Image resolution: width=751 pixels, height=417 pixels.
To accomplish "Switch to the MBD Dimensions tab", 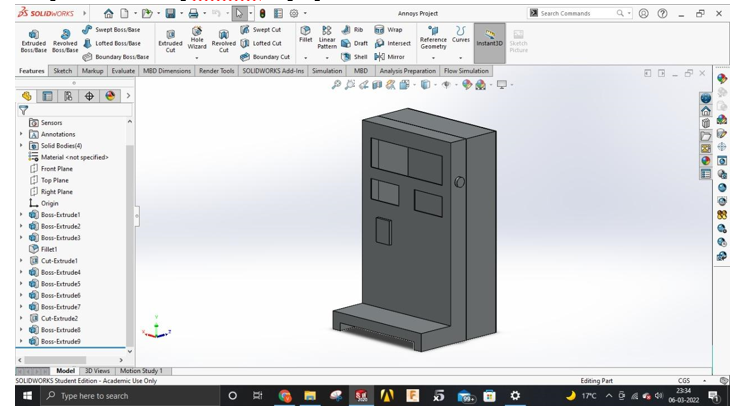I will point(167,71).
